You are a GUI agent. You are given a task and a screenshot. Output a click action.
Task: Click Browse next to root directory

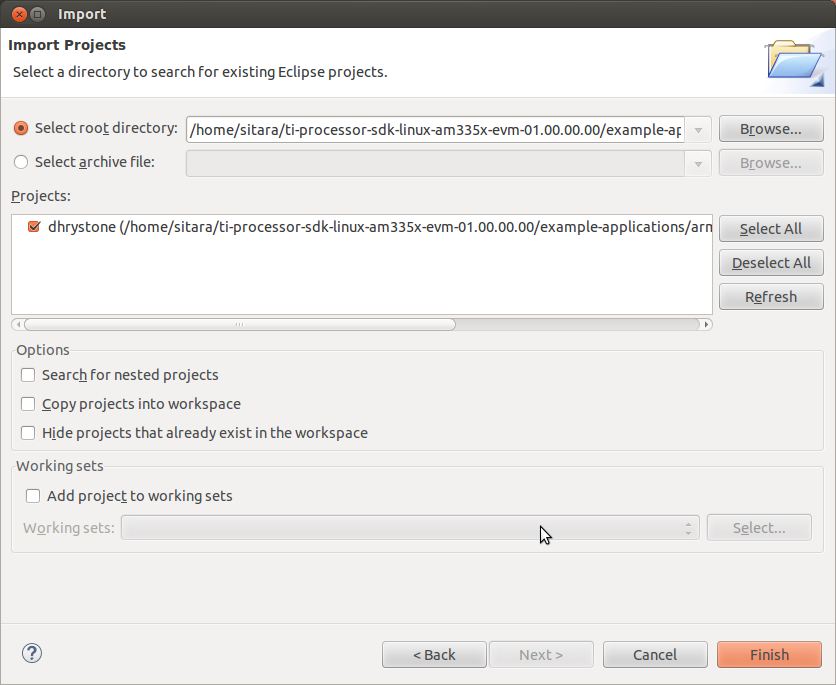click(x=770, y=129)
